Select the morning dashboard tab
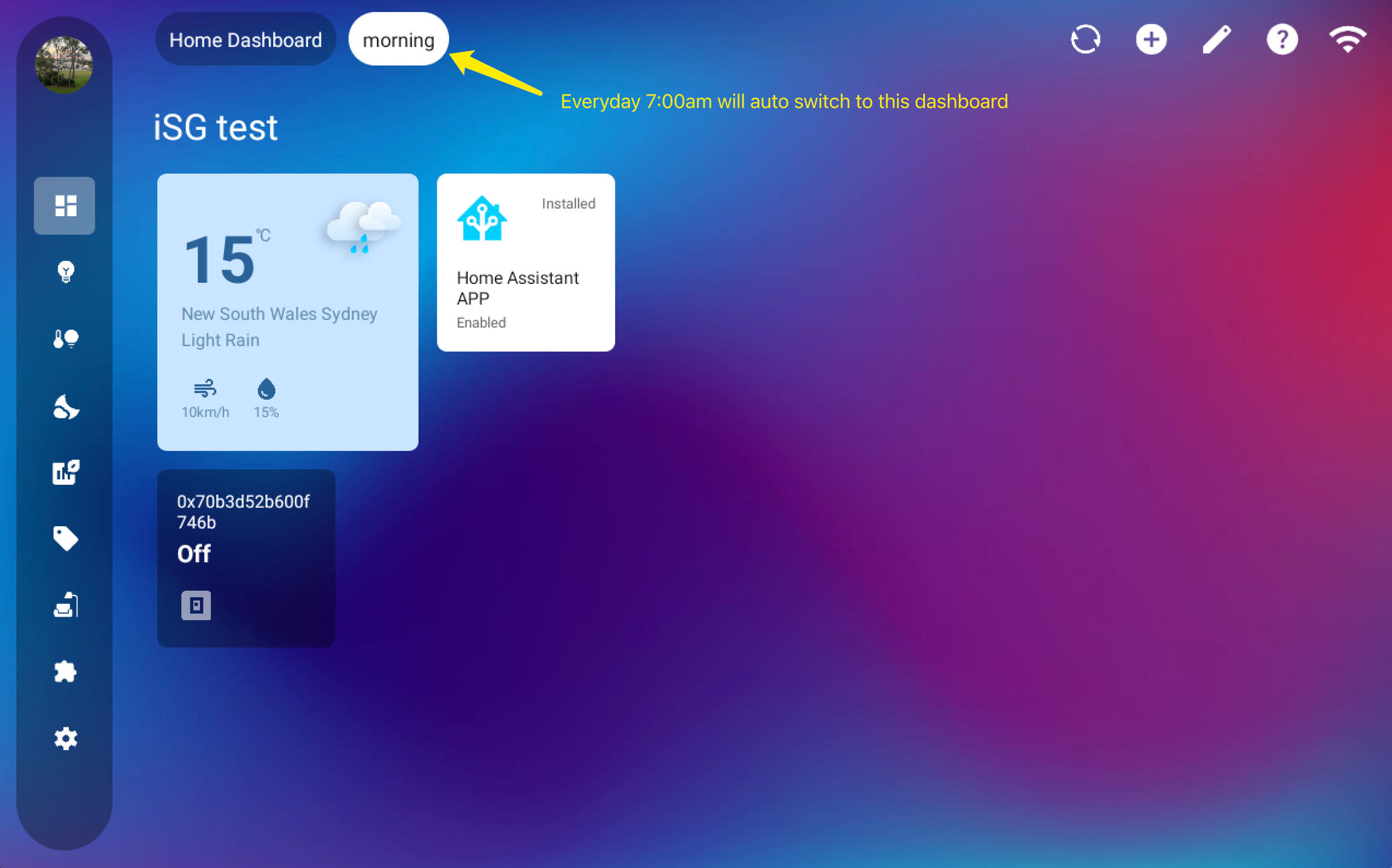Image resolution: width=1392 pixels, height=868 pixels. (398, 40)
